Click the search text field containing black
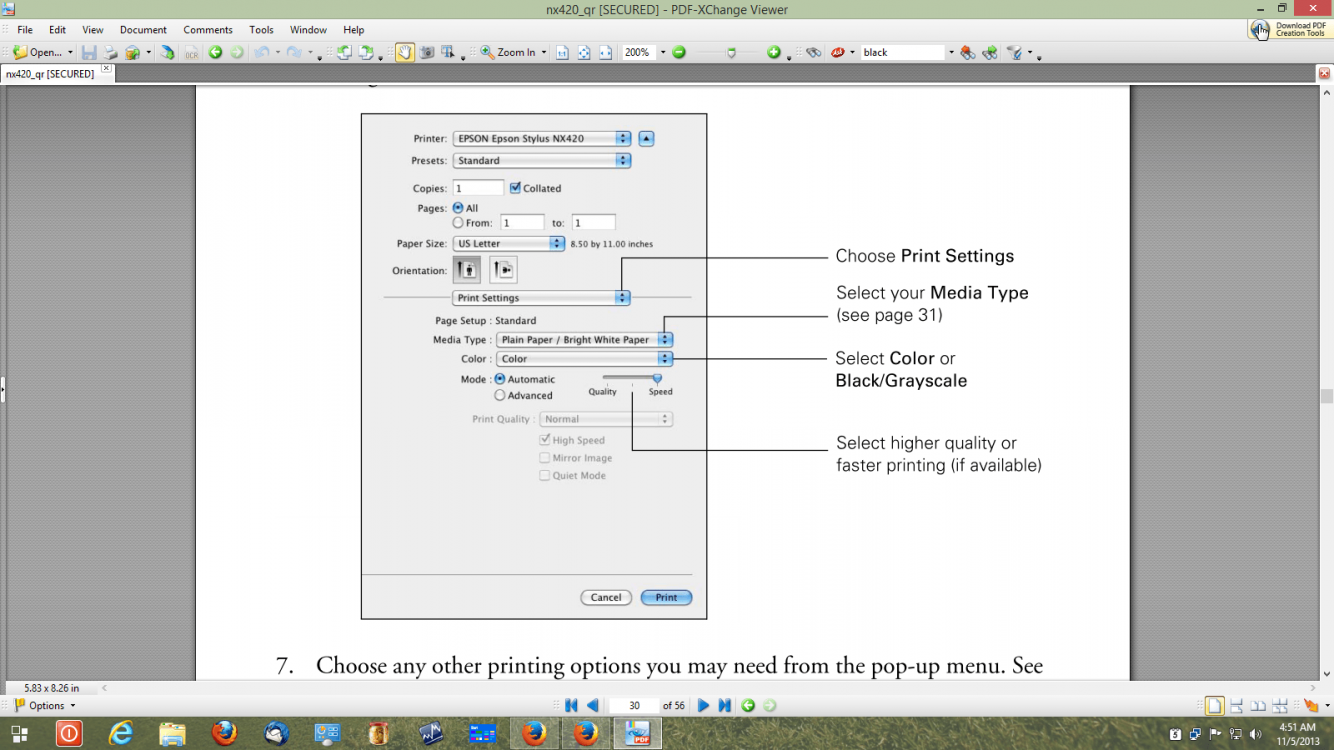The height and width of the screenshot is (750, 1334). tap(903, 52)
